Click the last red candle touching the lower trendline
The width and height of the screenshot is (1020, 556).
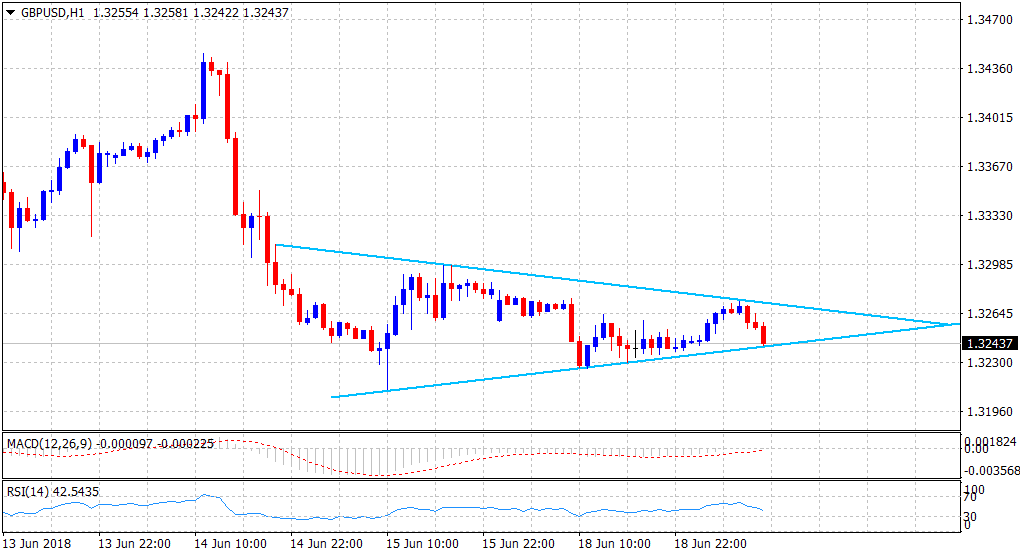tap(764, 335)
